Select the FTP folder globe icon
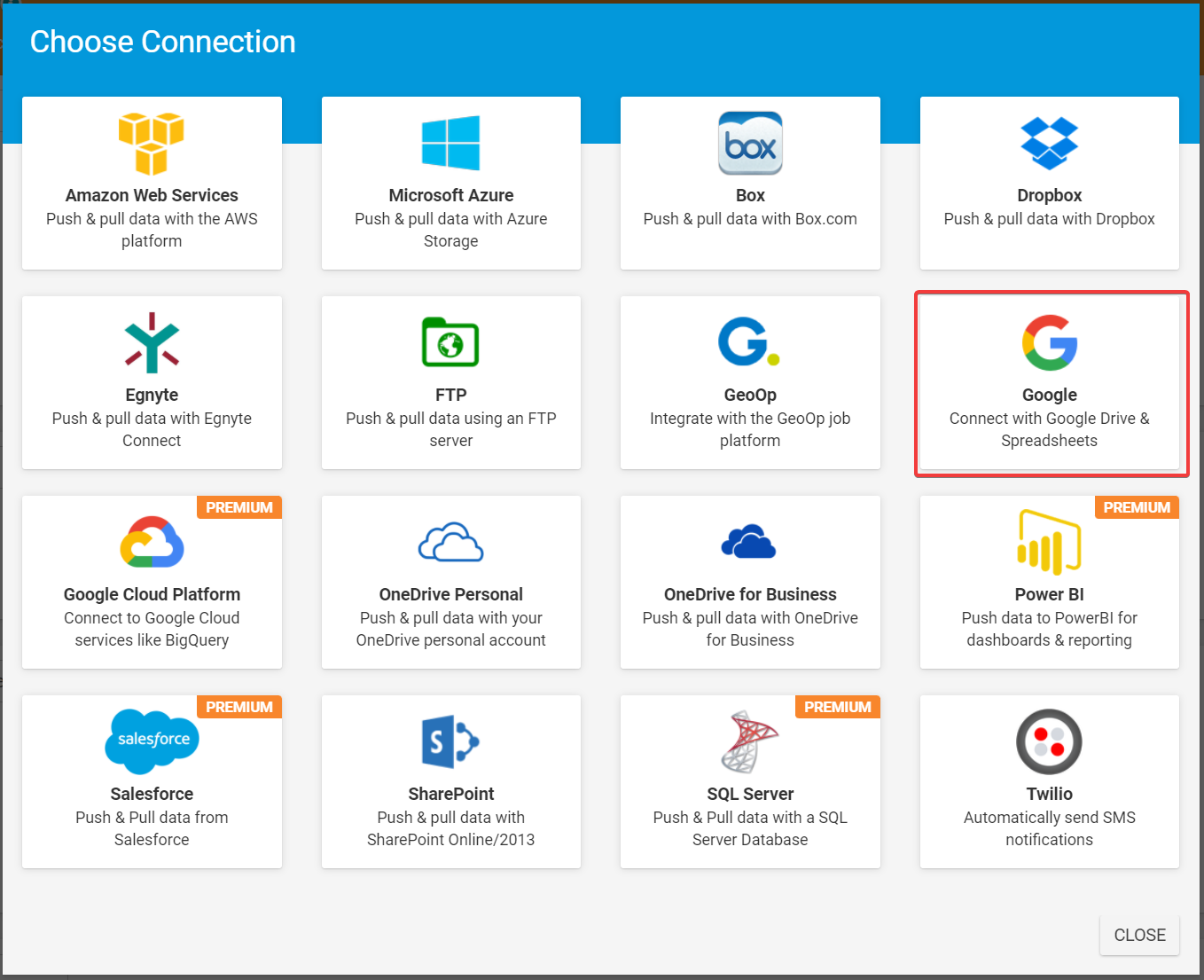1204x980 pixels. point(450,341)
